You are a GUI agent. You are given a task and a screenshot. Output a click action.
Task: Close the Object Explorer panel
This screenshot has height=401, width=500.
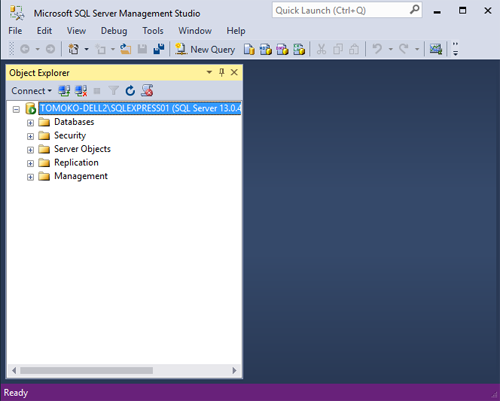click(x=234, y=72)
